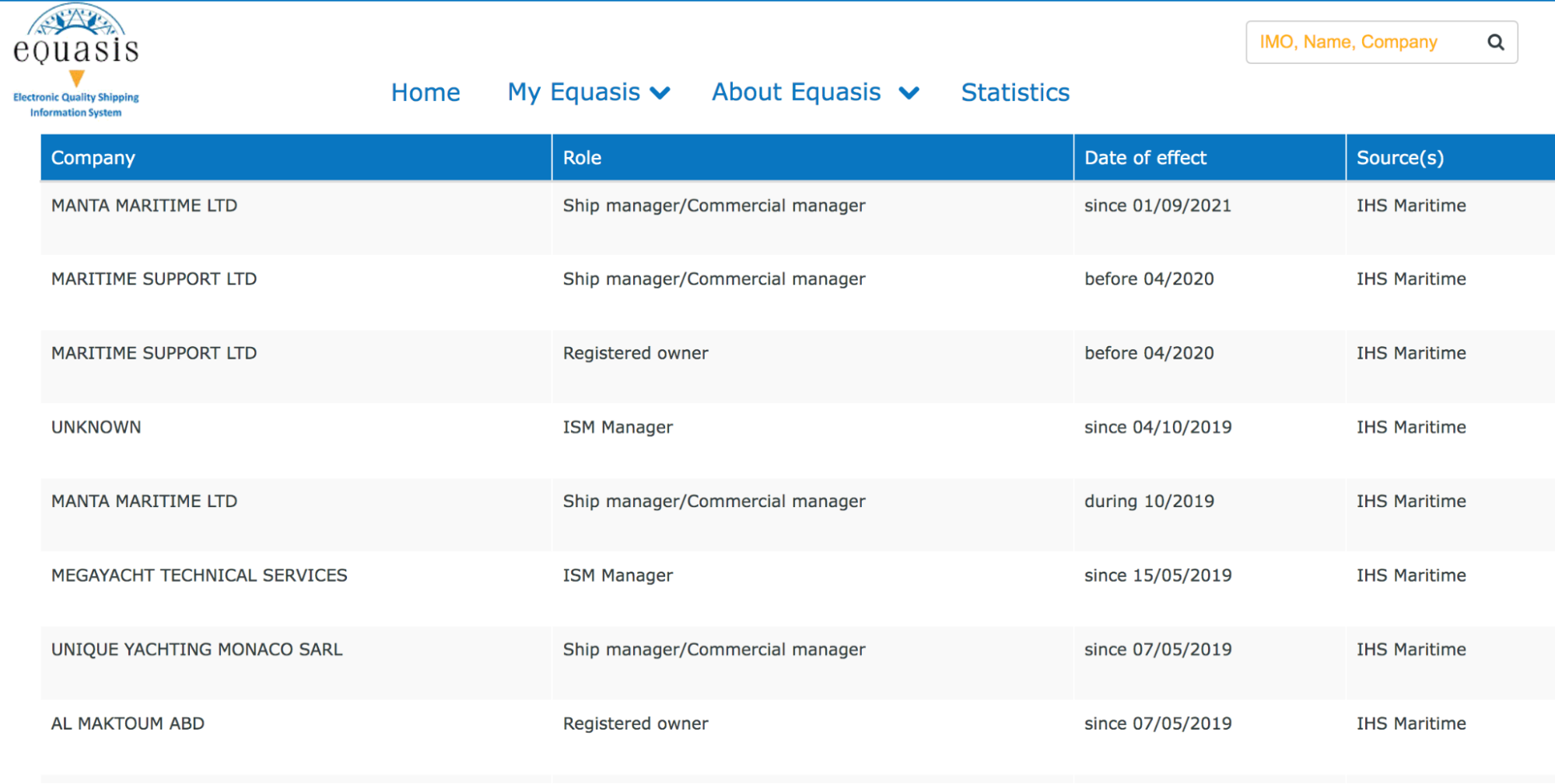The image size is (1555, 784).
Task: Click the Date of effect column header
Action: click(1210, 158)
